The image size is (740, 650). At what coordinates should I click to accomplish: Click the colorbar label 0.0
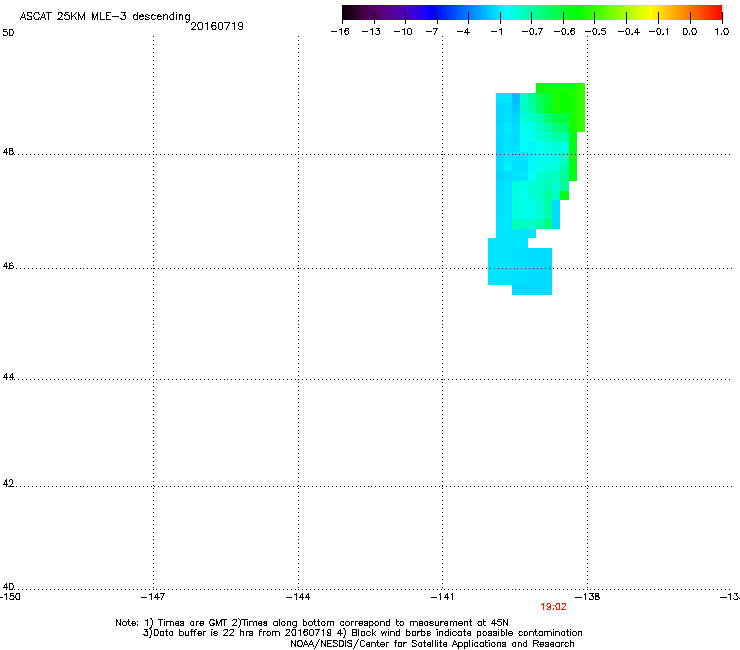[690, 32]
